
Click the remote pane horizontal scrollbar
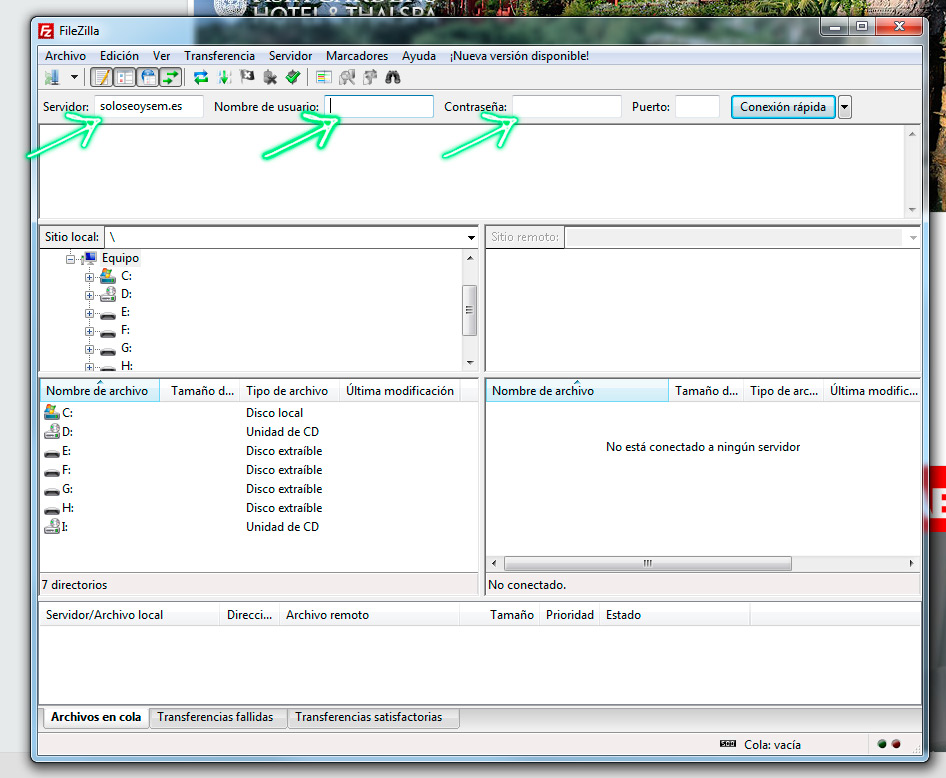649,564
